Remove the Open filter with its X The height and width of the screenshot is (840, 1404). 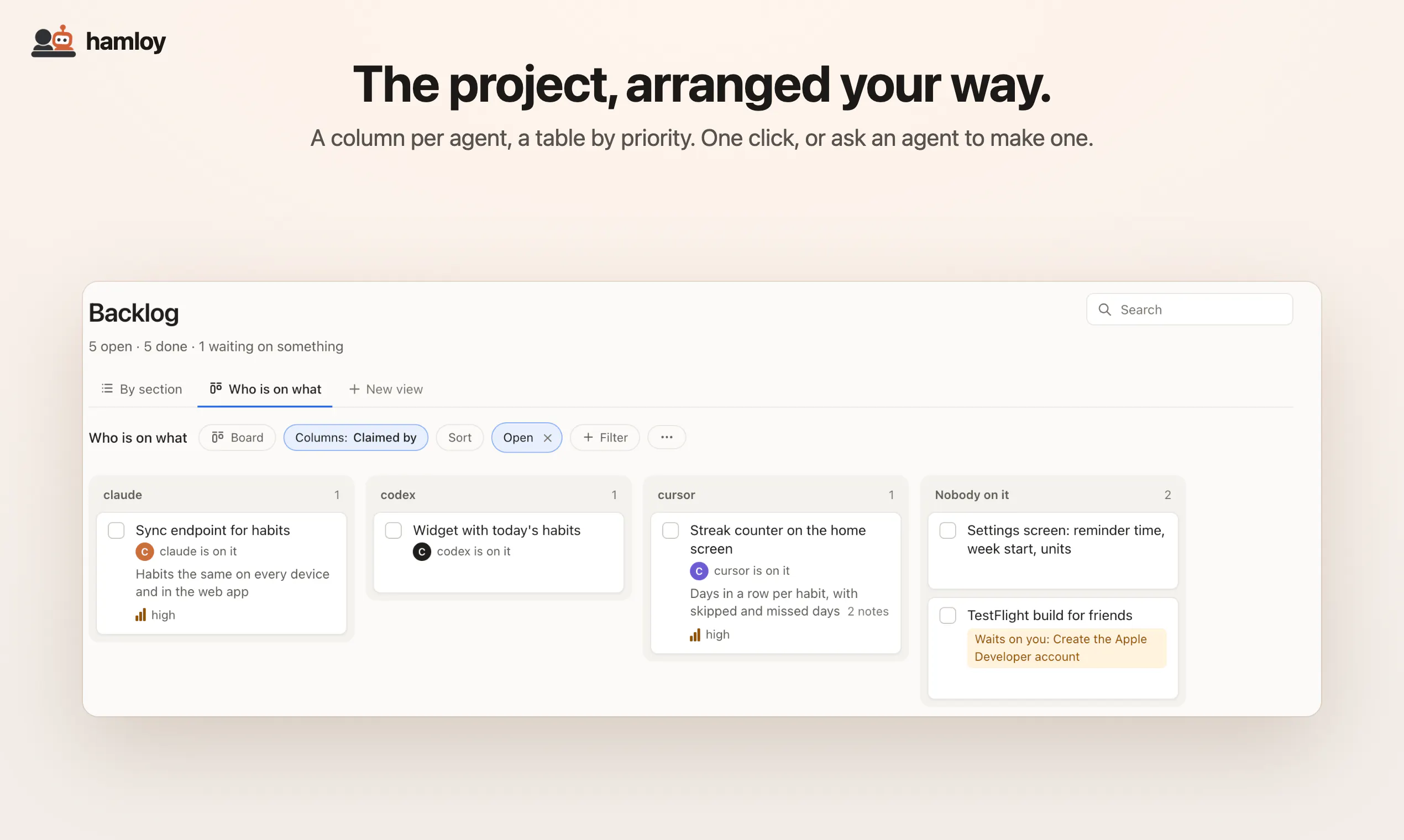coord(547,438)
